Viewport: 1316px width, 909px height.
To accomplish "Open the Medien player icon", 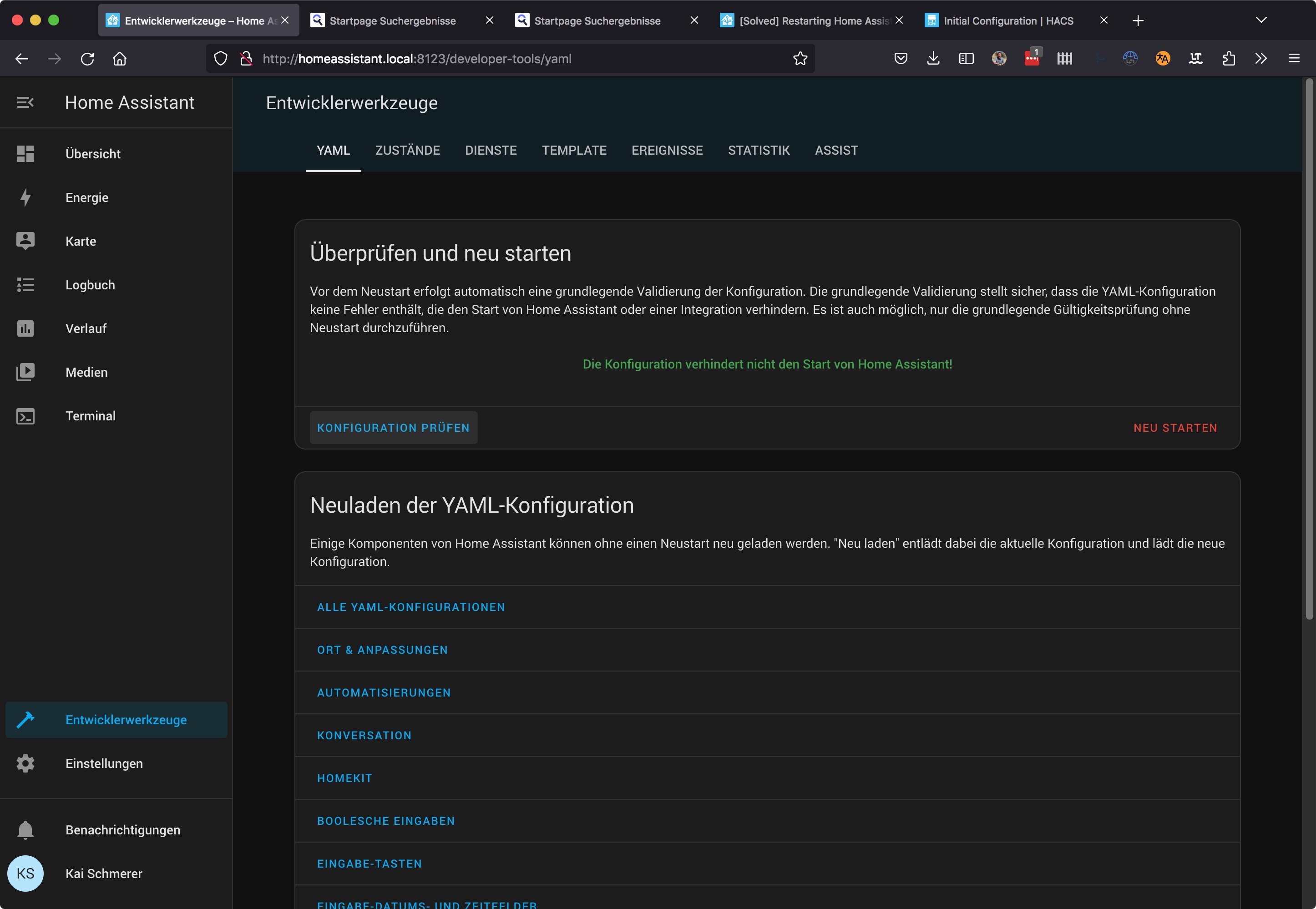I will tap(25, 372).
